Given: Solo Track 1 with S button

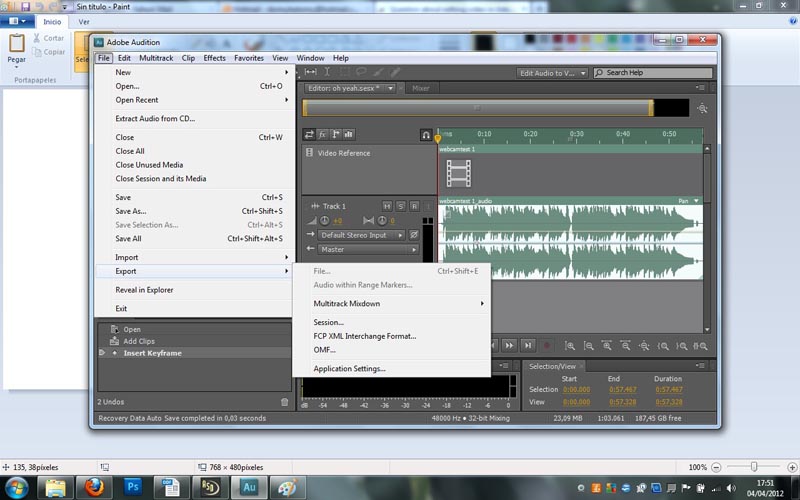Looking at the screenshot, I should [x=401, y=206].
